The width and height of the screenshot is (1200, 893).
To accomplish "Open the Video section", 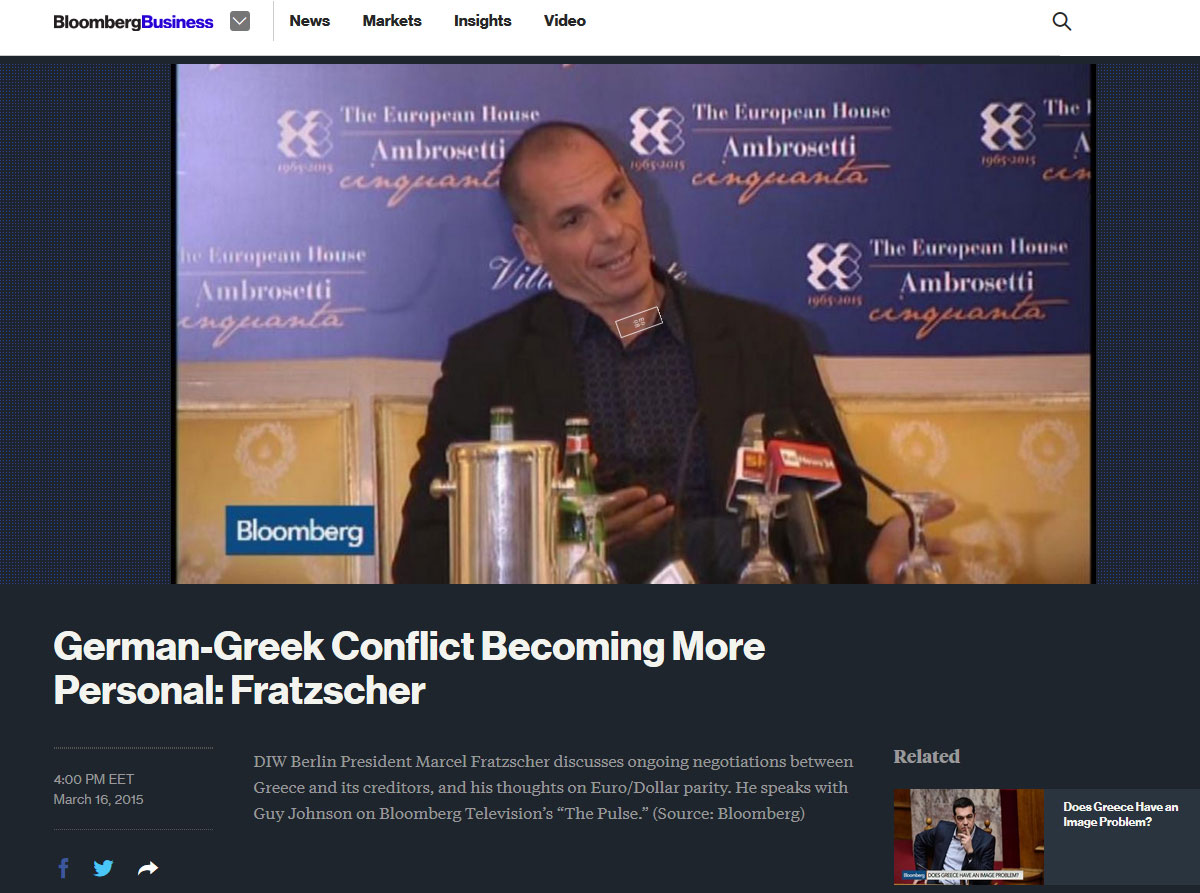I will tap(565, 20).
